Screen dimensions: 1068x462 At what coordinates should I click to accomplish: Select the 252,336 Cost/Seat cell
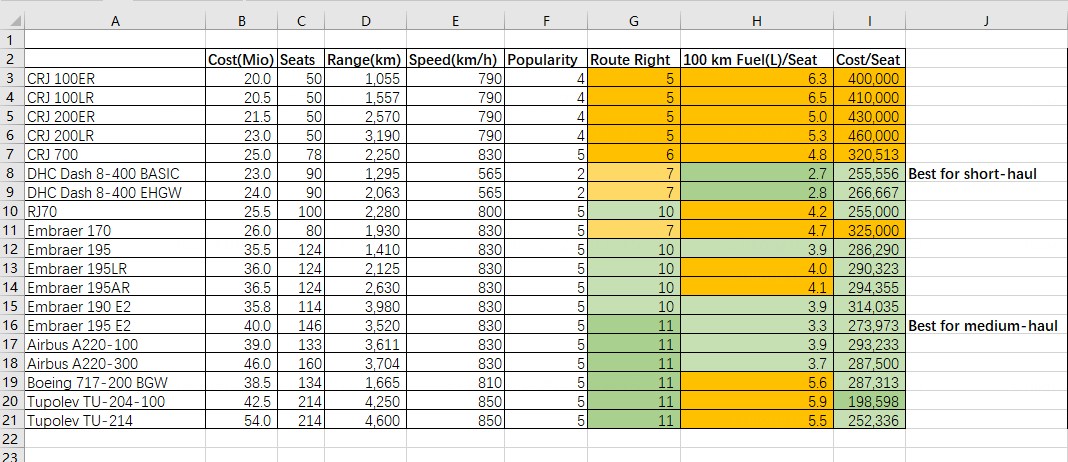pos(869,421)
